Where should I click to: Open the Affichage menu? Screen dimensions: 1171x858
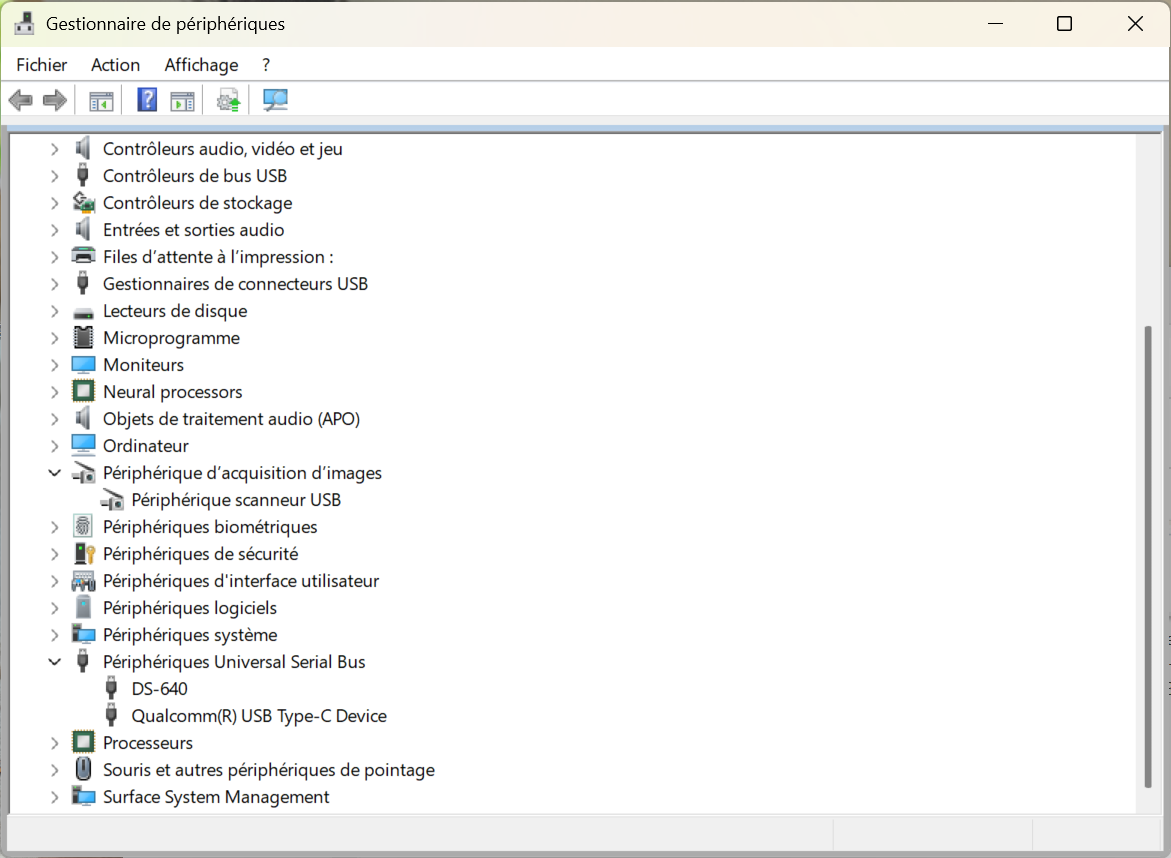point(202,65)
